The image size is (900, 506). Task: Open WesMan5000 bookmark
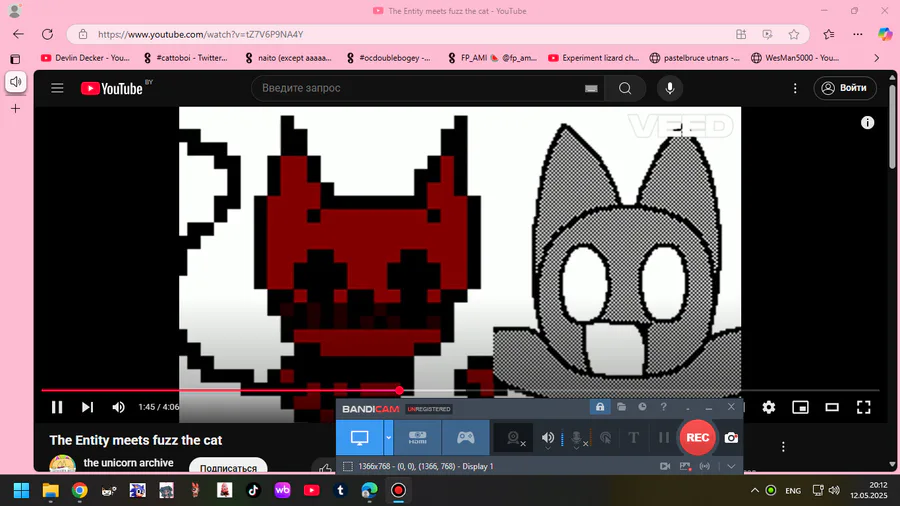click(x=795, y=58)
